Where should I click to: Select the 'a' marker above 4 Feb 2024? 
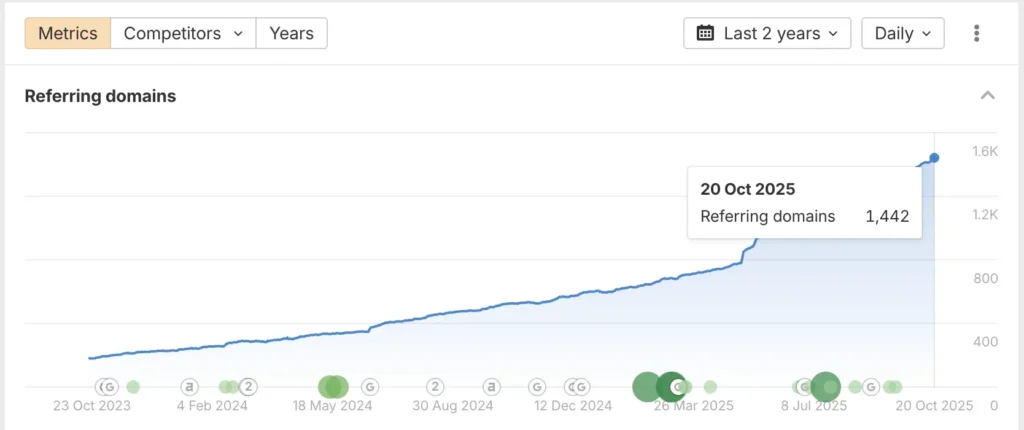[190, 386]
